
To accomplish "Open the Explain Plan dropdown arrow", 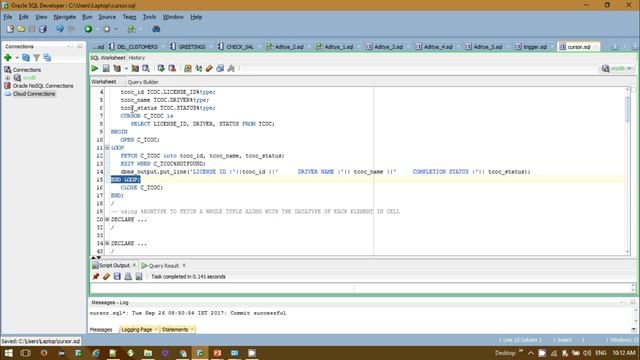I will coord(126,69).
